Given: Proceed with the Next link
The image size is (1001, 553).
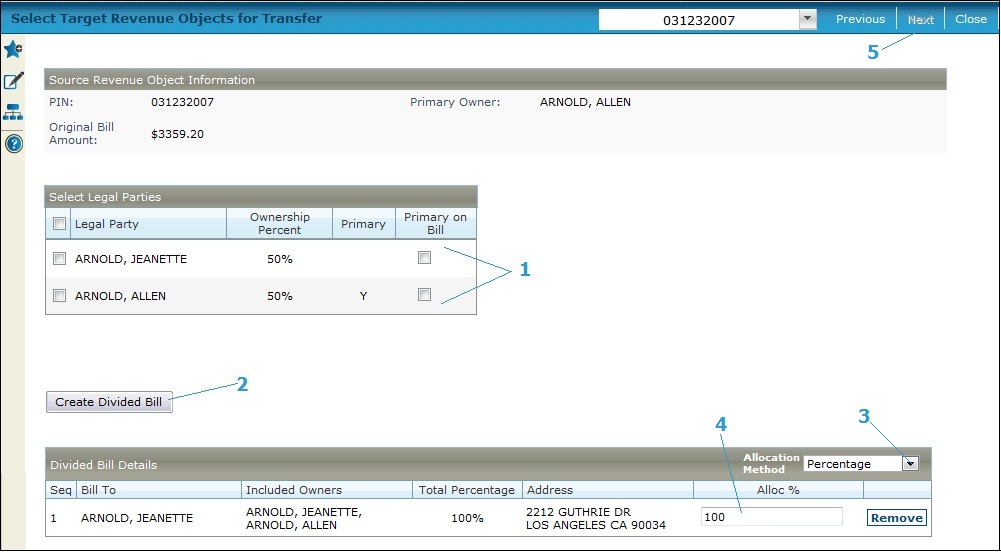Looking at the screenshot, I should coord(920,20).
